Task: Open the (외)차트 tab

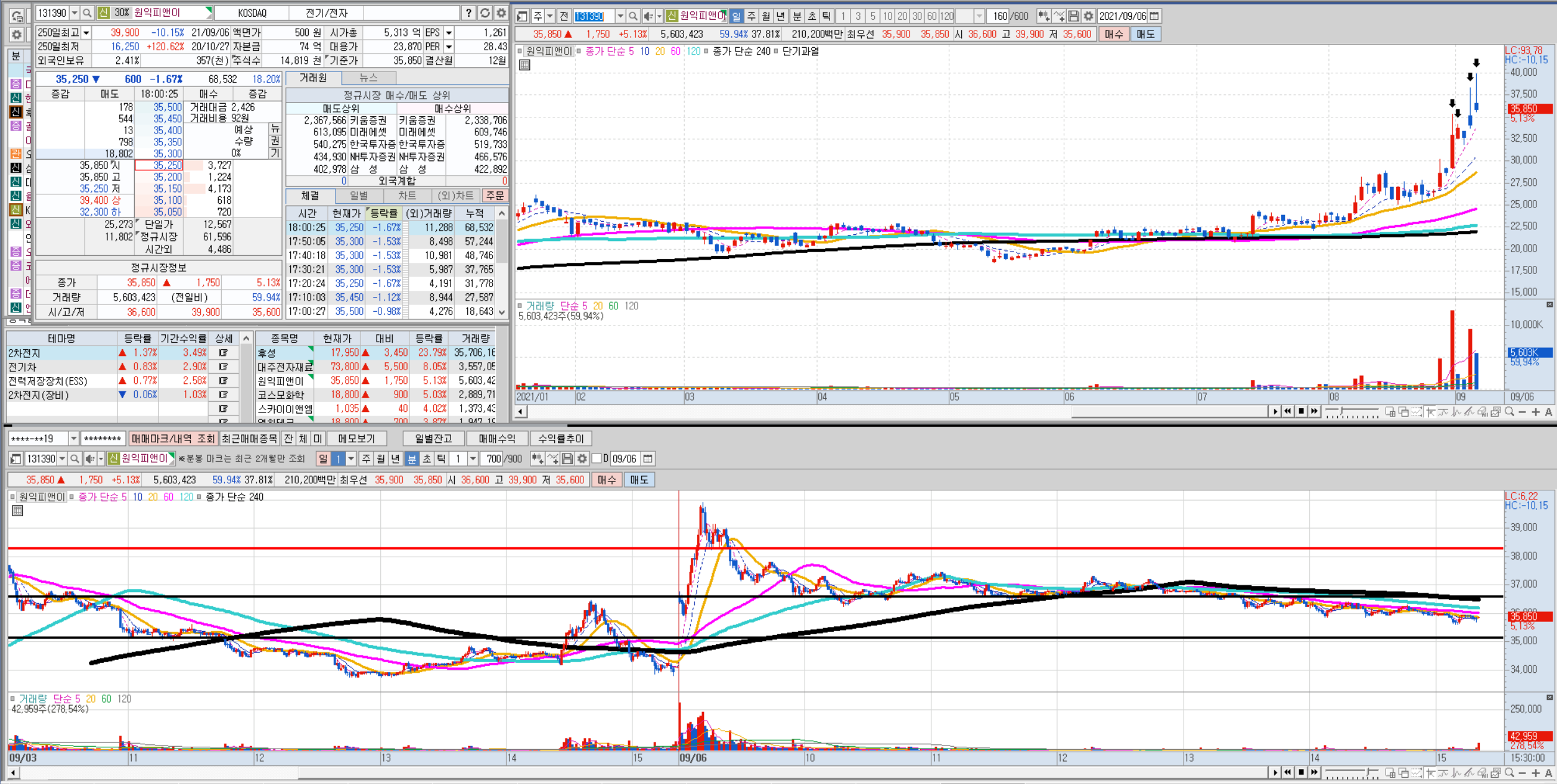Action: 455,196
